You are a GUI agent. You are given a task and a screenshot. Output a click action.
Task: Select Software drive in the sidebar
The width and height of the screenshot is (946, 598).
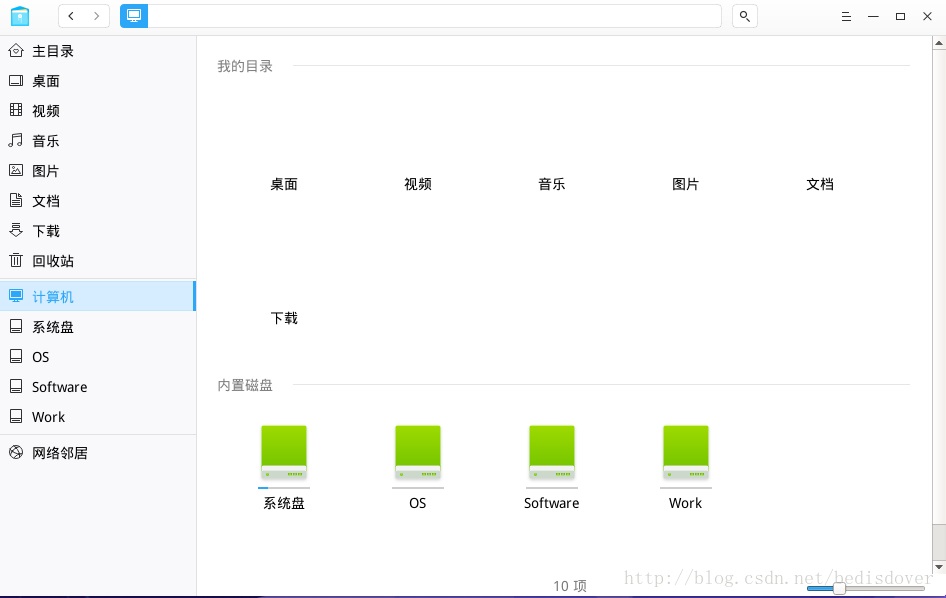coord(59,387)
